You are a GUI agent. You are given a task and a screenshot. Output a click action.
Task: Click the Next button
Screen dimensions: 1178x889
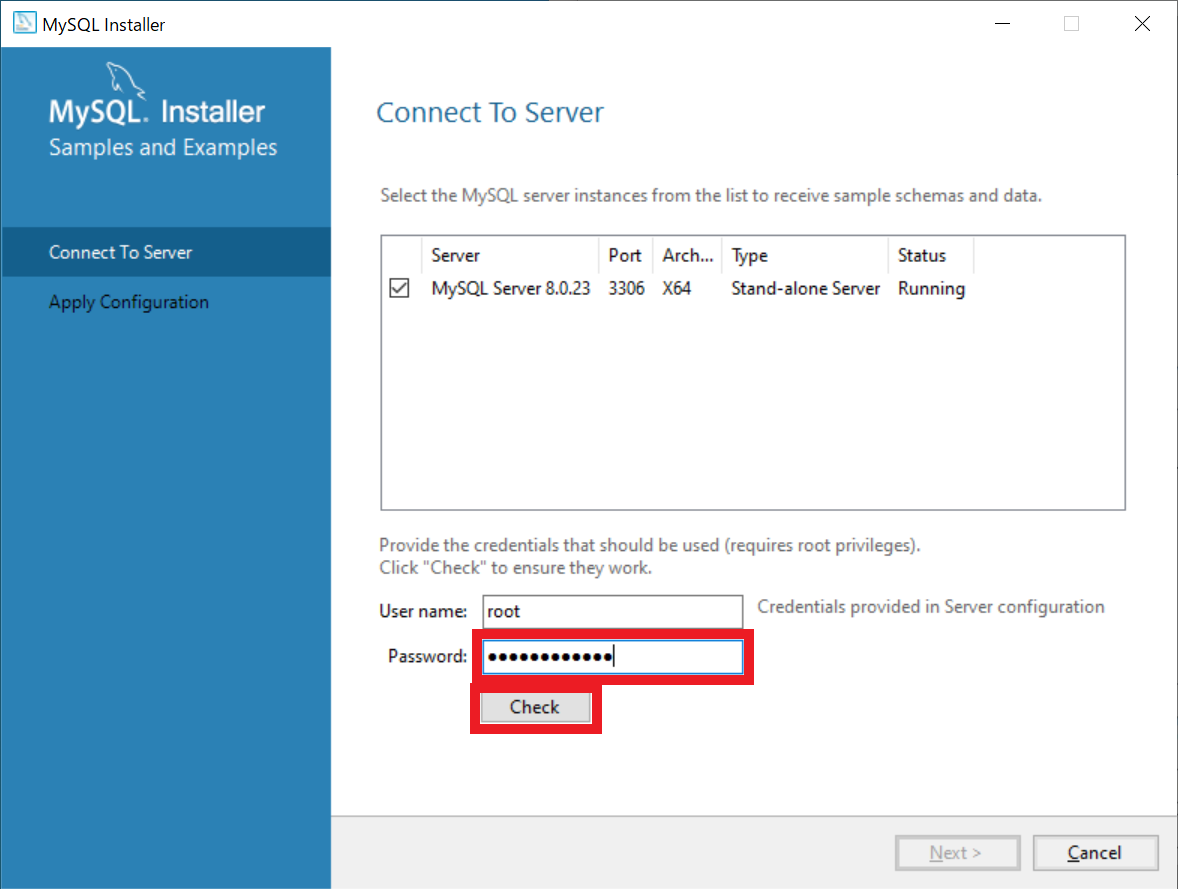tap(957, 853)
